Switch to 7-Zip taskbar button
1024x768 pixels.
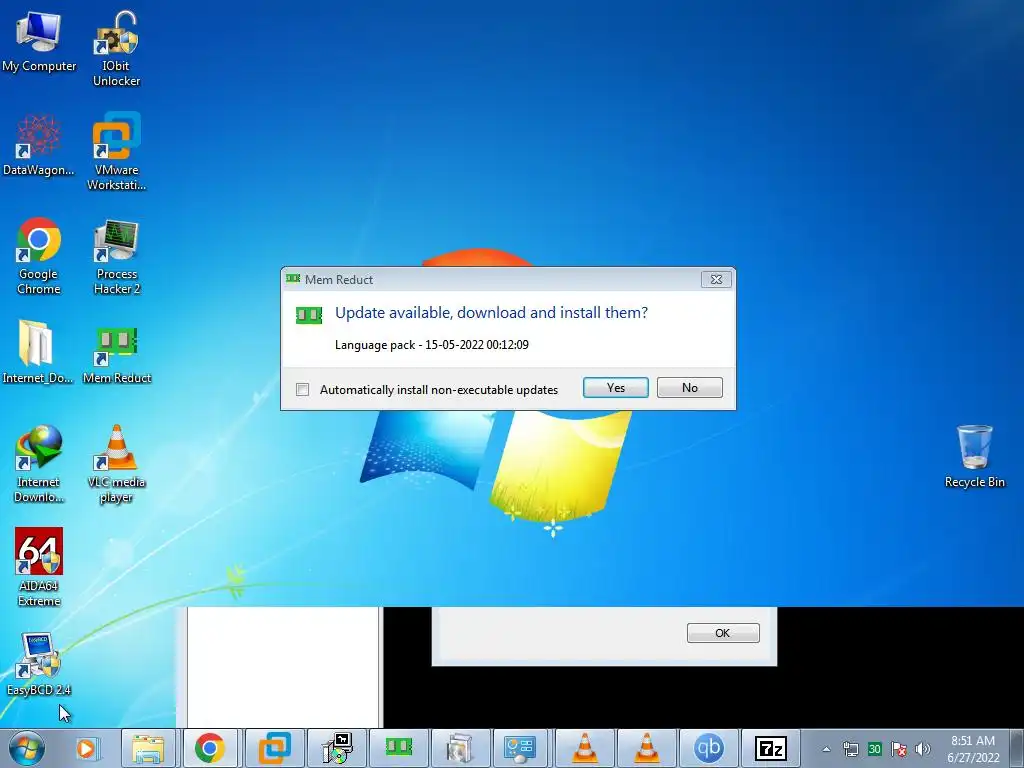point(771,748)
